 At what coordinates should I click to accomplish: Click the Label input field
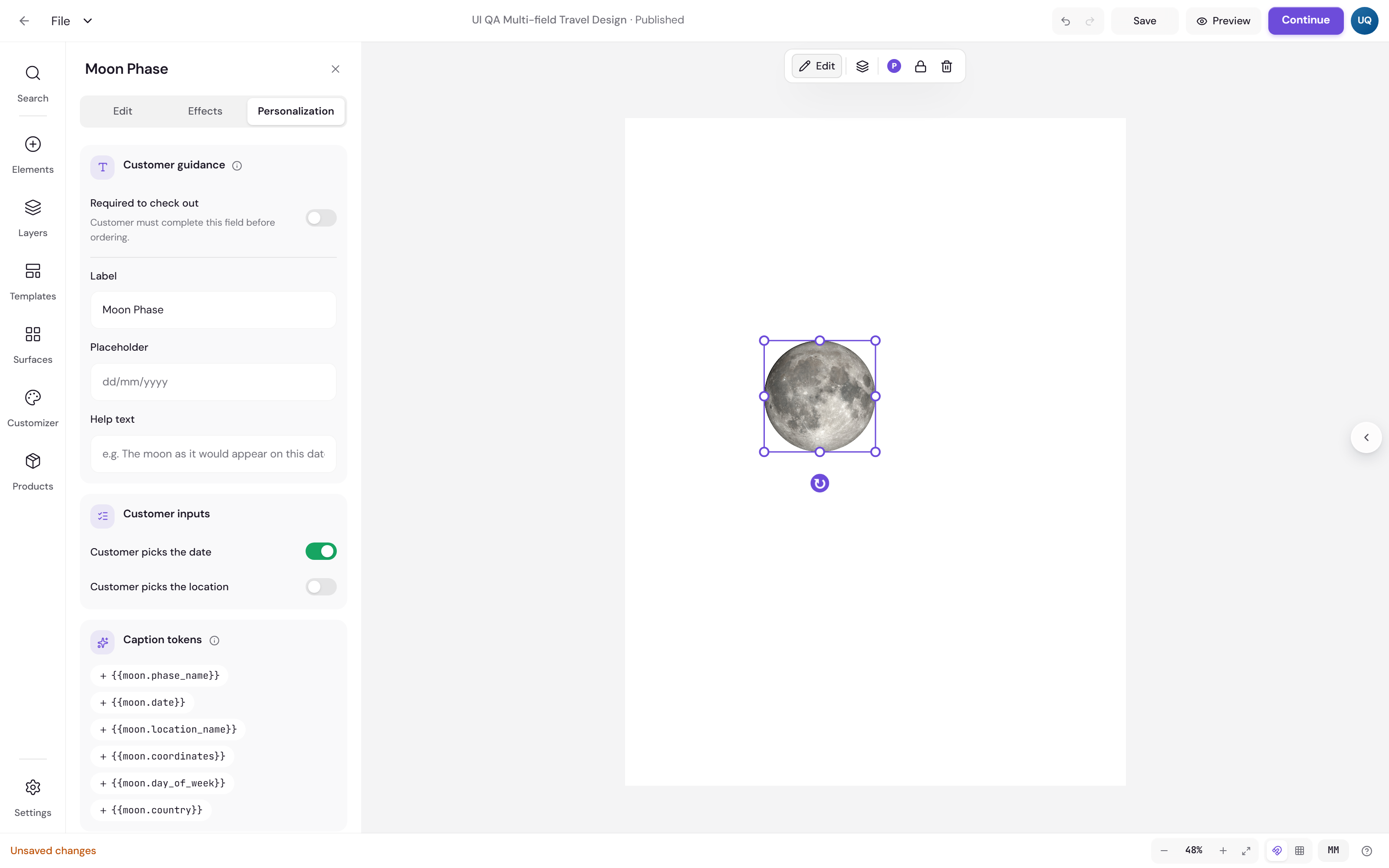pyautogui.click(x=214, y=310)
